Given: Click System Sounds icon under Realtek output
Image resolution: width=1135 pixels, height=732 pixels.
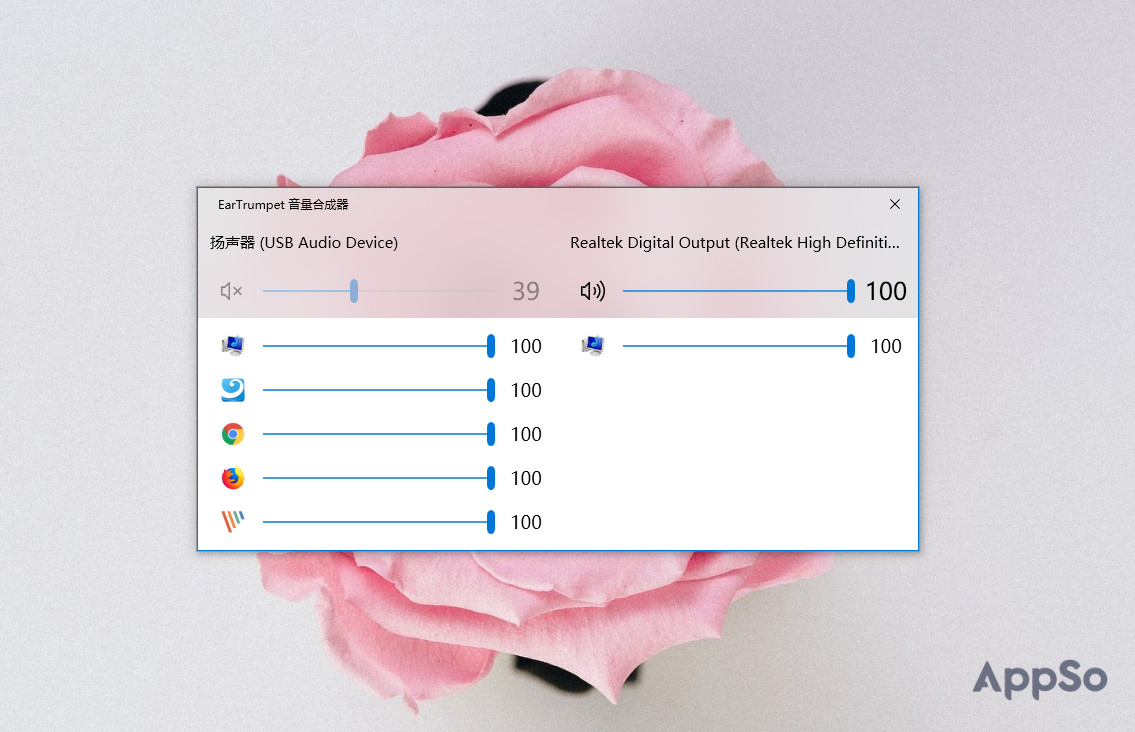Looking at the screenshot, I should [592, 346].
